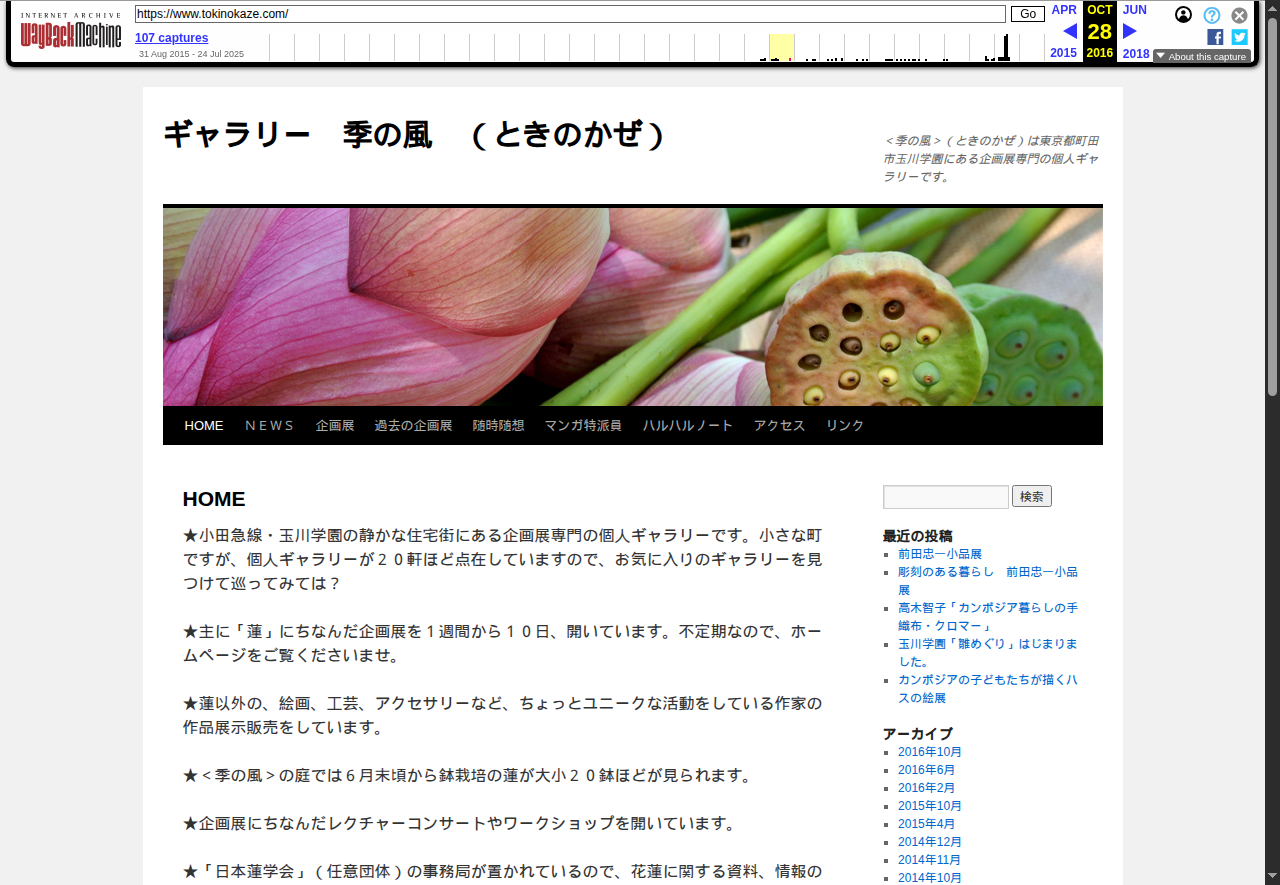
Task: Expand About this capture
Action: 1201,57
